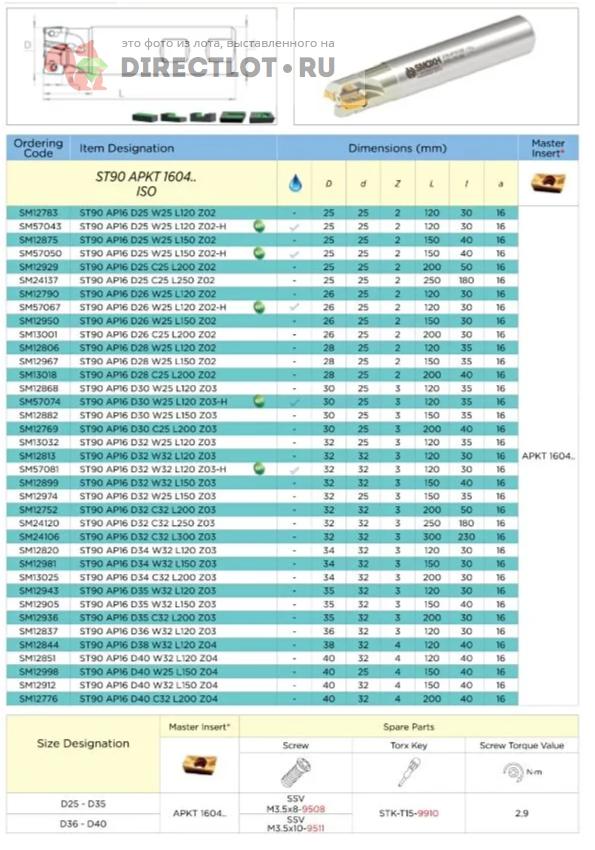Click the screw spare part icon
595x850 pixels.
pos(295,772)
